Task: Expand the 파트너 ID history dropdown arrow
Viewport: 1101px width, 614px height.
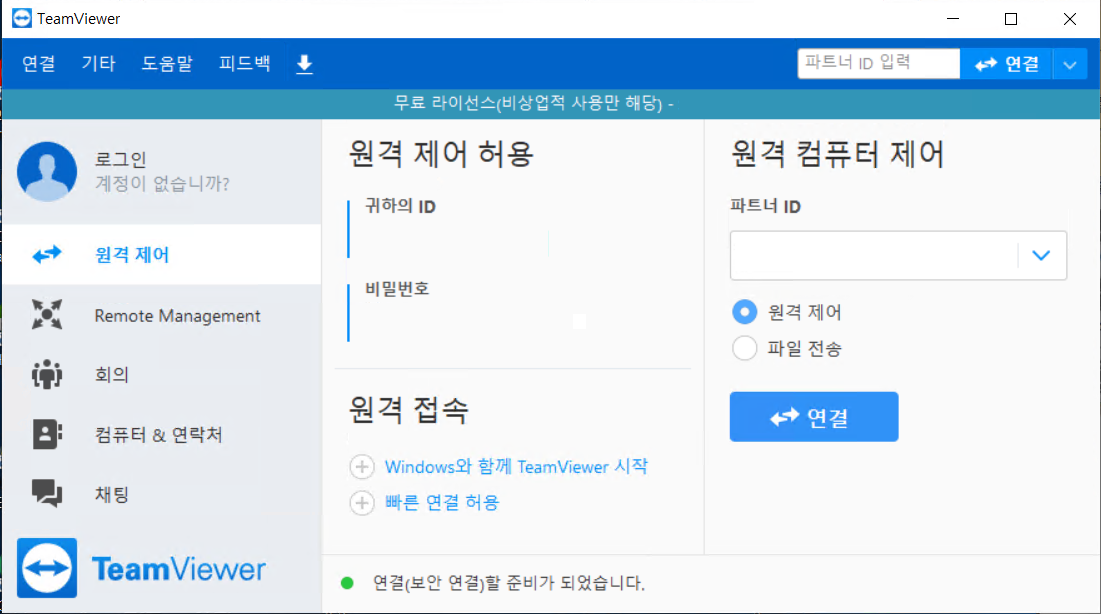Action: [x=1041, y=255]
